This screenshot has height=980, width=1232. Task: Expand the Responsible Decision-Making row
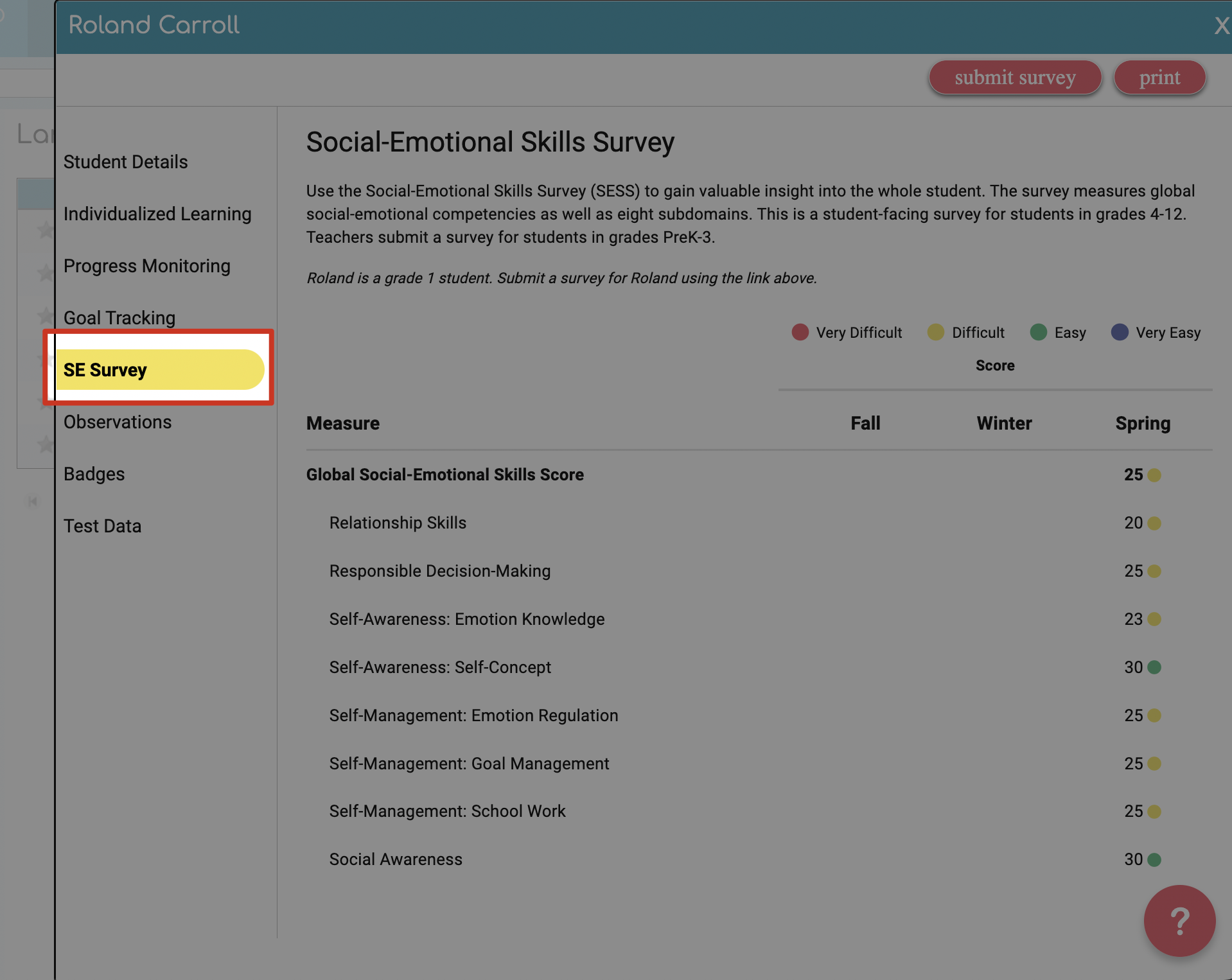(439, 571)
